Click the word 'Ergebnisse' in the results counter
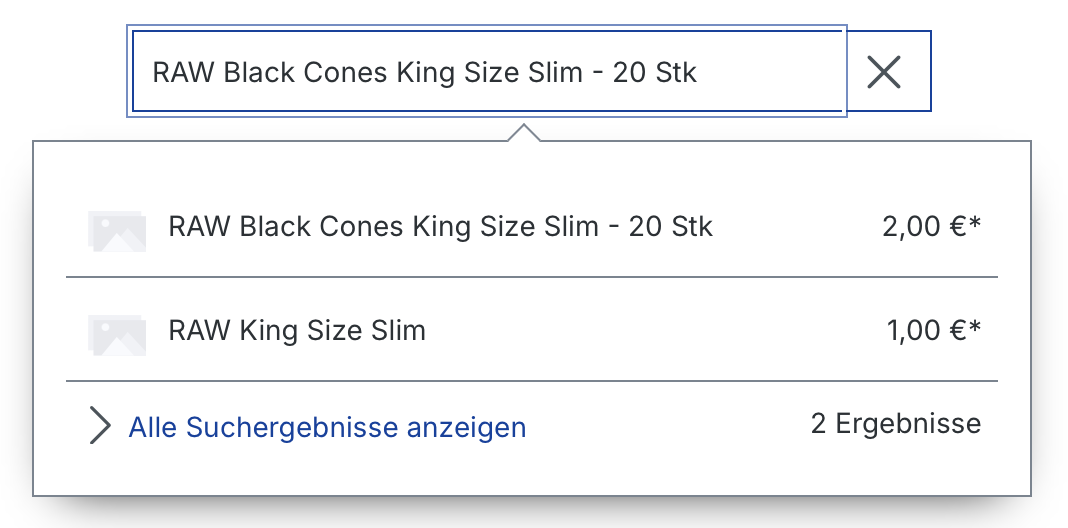 pyautogui.click(x=908, y=424)
